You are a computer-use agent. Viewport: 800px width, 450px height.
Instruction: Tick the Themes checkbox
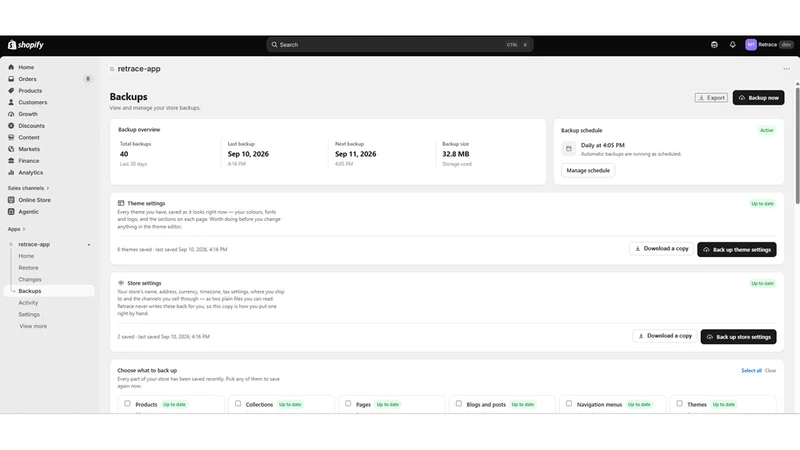(x=679, y=404)
